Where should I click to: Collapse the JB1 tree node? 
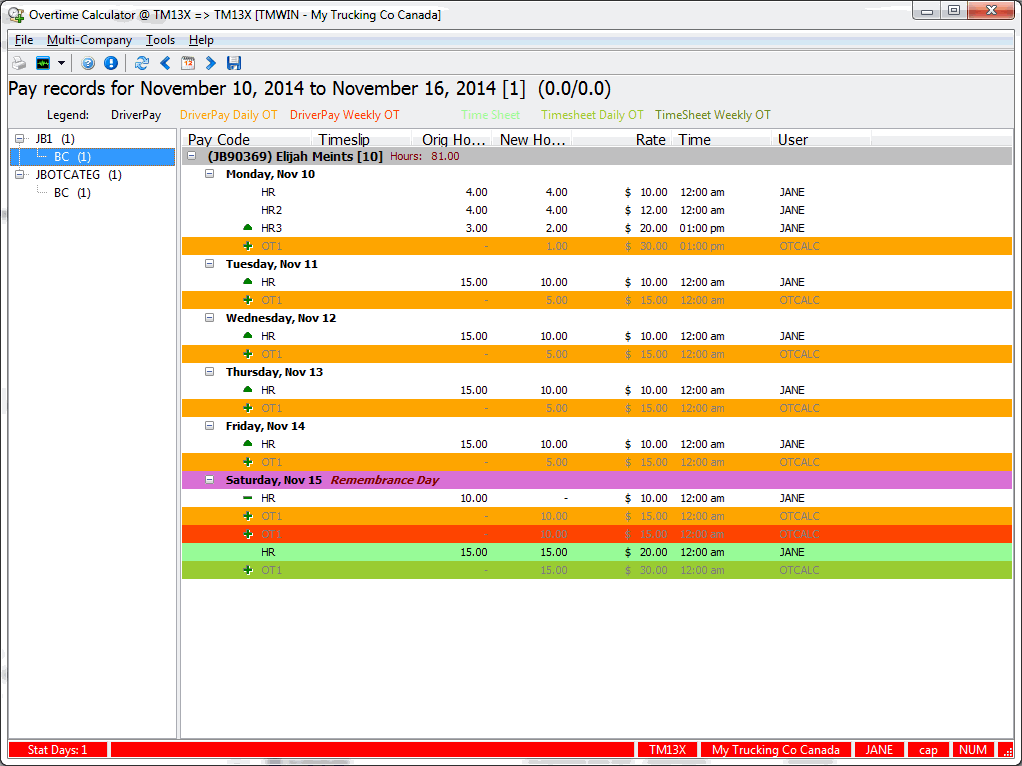20,139
